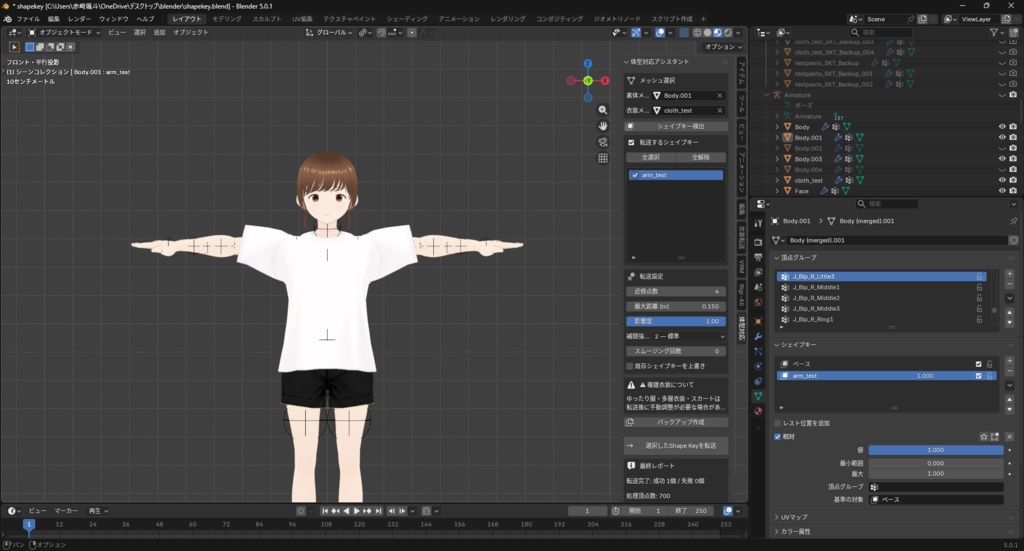Viewport: 1024px width, 551px height.
Task: Uncheck arm_test in transfer shape key list
Action: [x=634, y=175]
